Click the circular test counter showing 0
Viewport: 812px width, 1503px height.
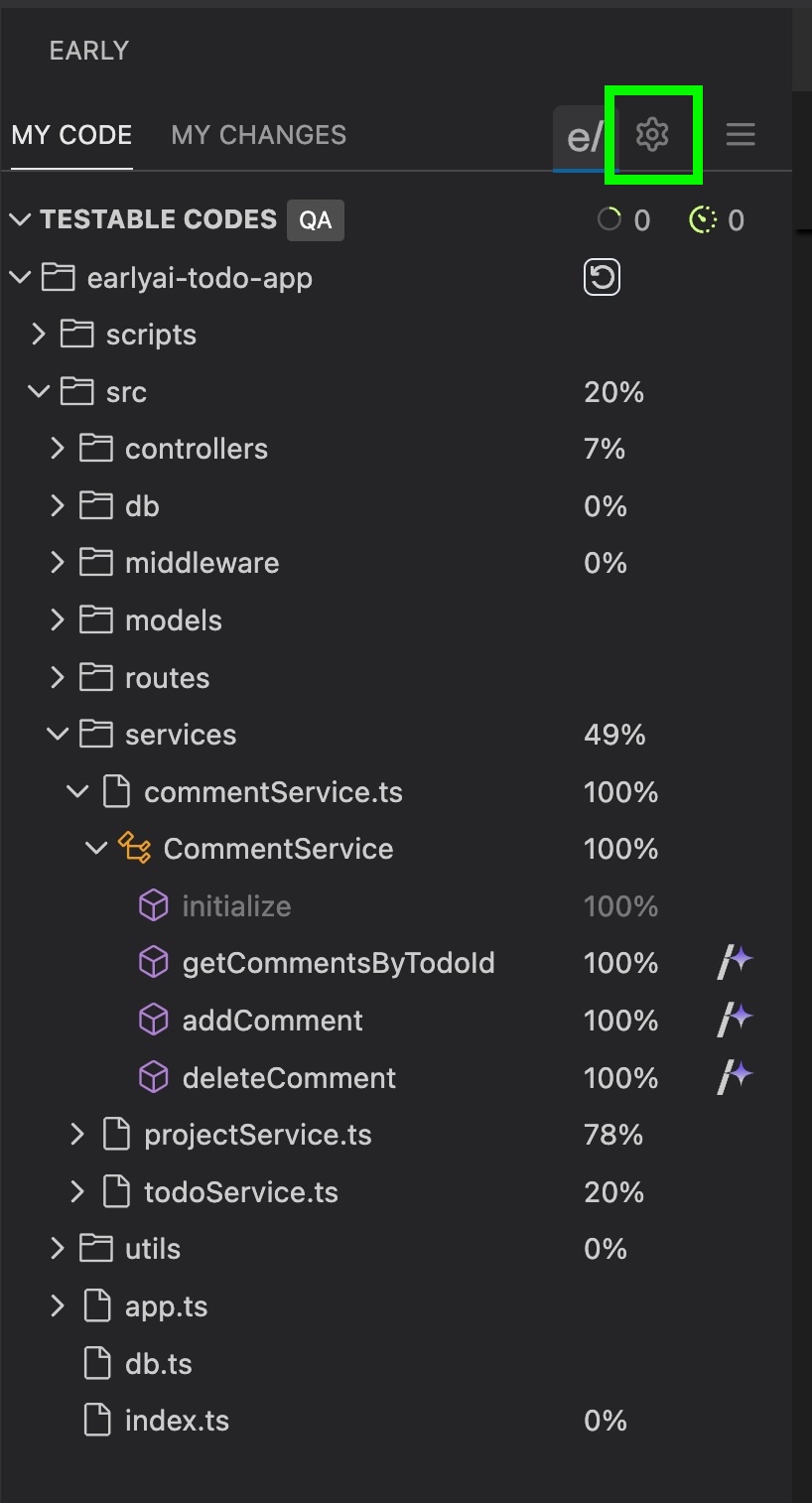(x=609, y=219)
